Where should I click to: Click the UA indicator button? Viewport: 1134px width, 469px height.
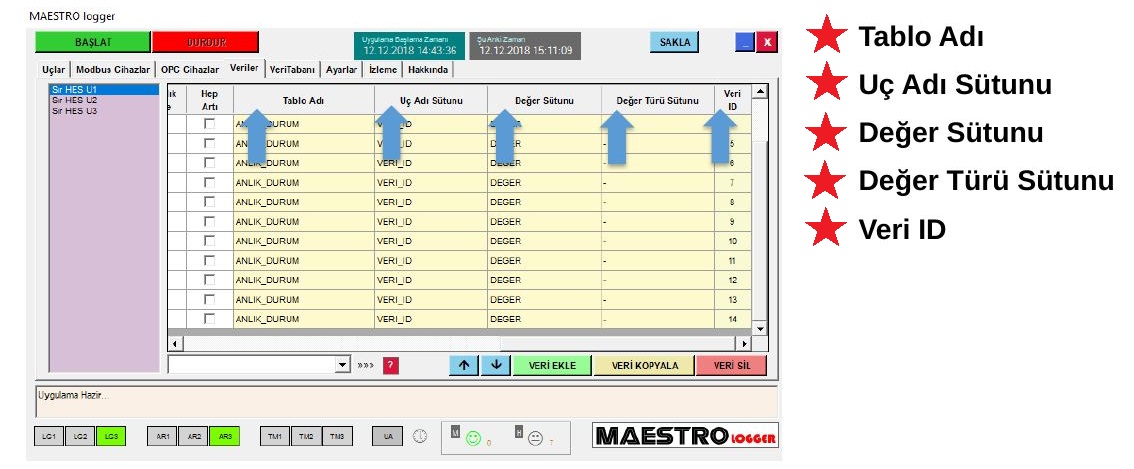tap(388, 436)
